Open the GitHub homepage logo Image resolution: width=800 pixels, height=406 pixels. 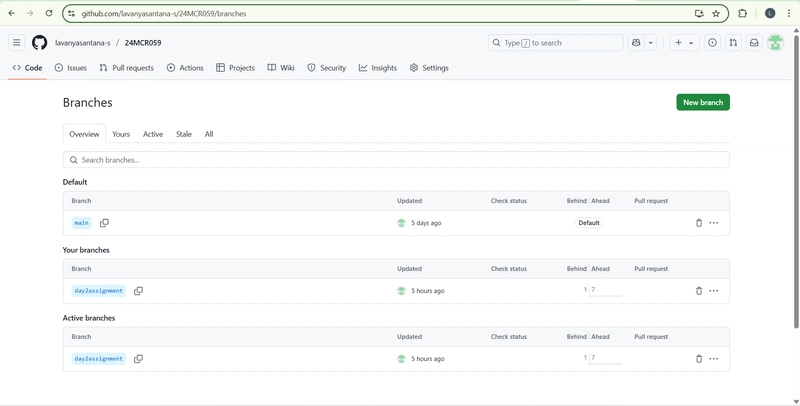point(39,43)
